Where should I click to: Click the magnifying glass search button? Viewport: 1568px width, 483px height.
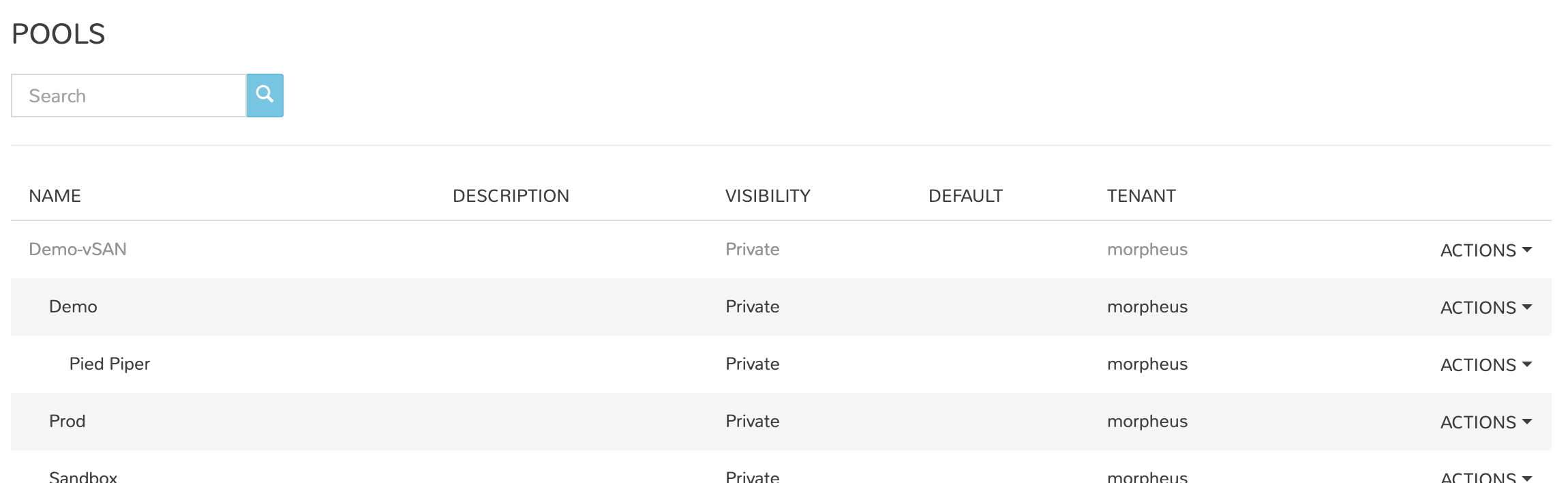[x=265, y=96]
